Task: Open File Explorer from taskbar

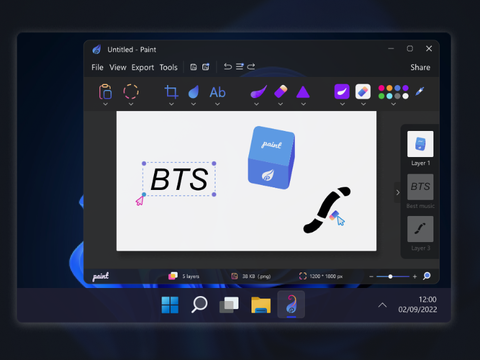Action: [x=261, y=305]
